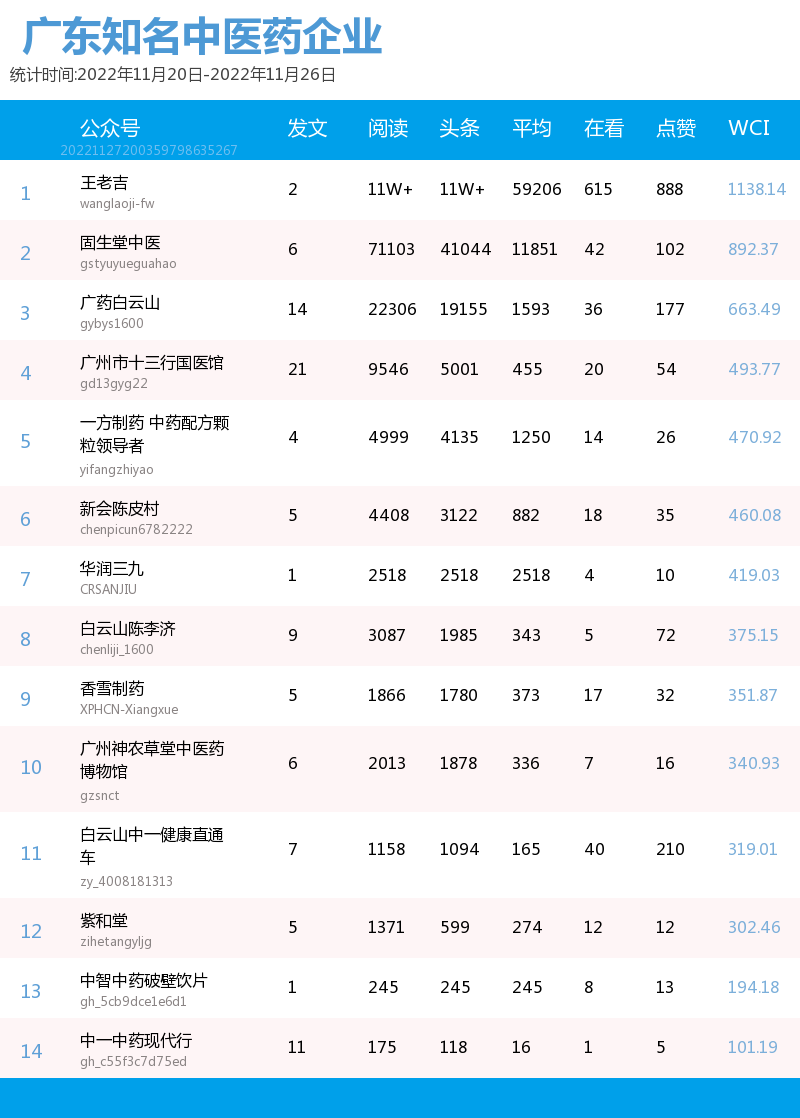The image size is (800, 1118).
Task: Select rank number 5 in the list
Action: (x=26, y=439)
